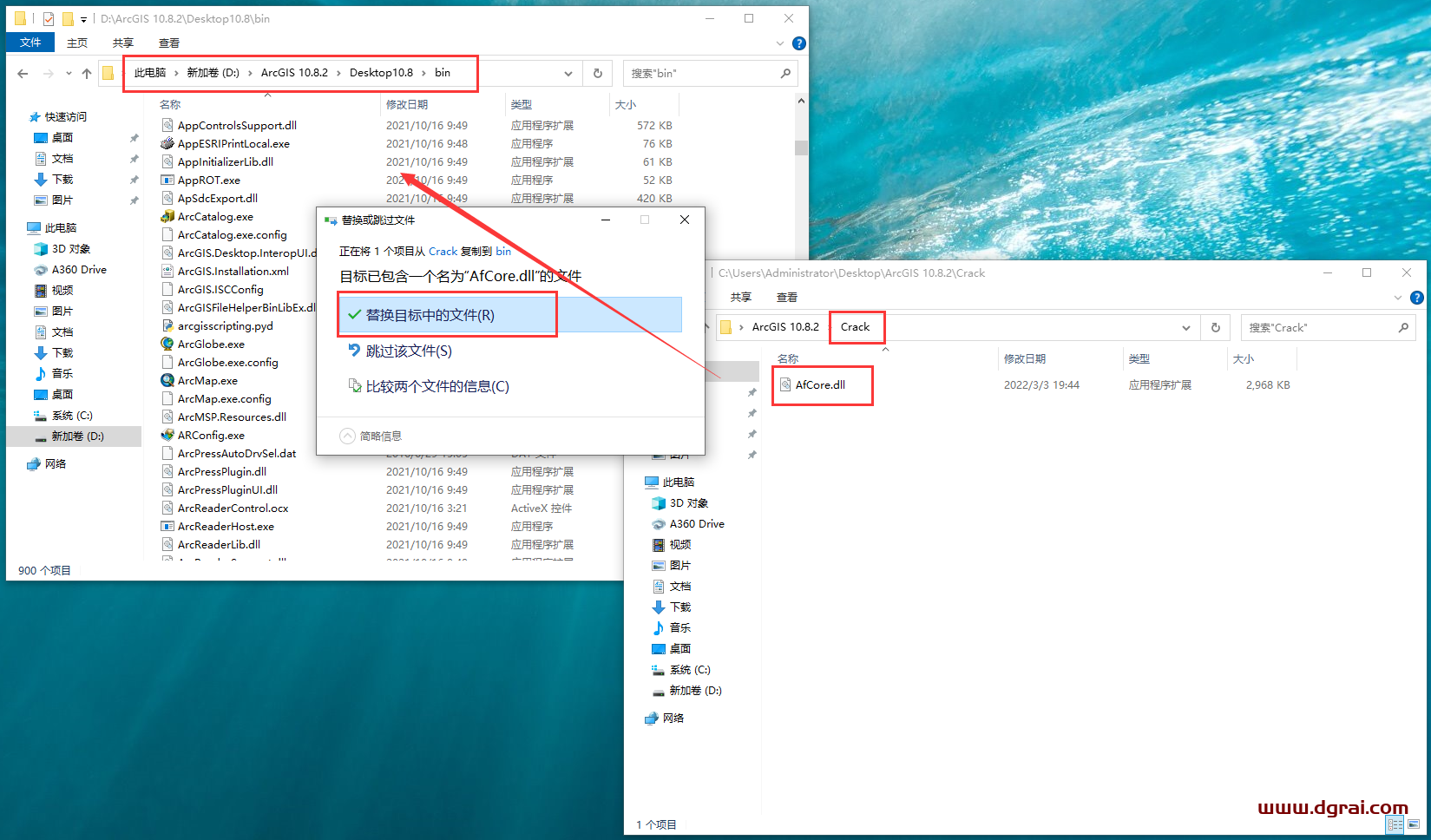Click the Crack link in copy dialog
Viewport: 1431px width, 840px height.
(443, 252)
